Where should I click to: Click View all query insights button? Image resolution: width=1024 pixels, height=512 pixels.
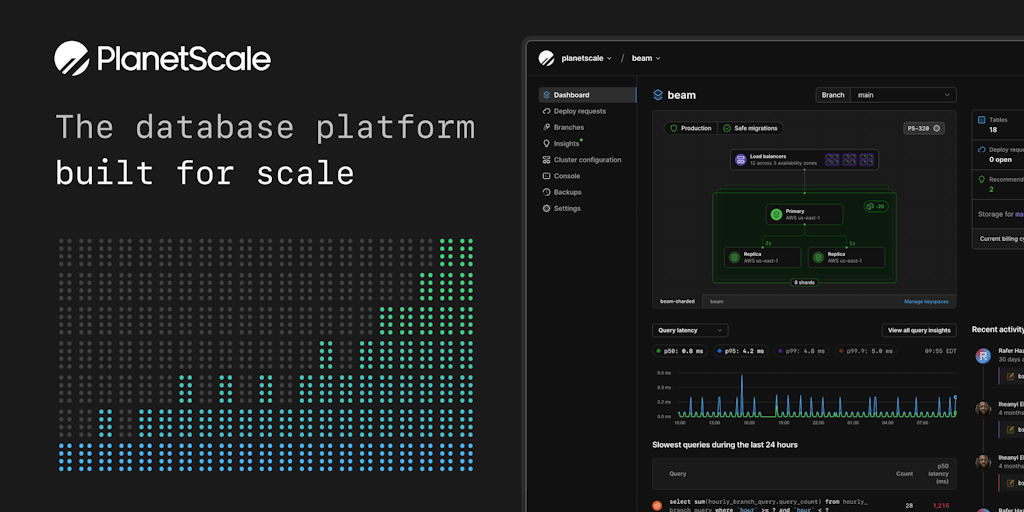919,330
